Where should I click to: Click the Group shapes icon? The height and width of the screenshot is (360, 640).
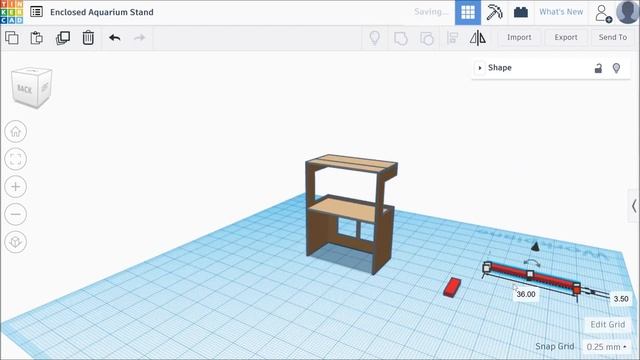pyautogui.click(x=401, y=38)
